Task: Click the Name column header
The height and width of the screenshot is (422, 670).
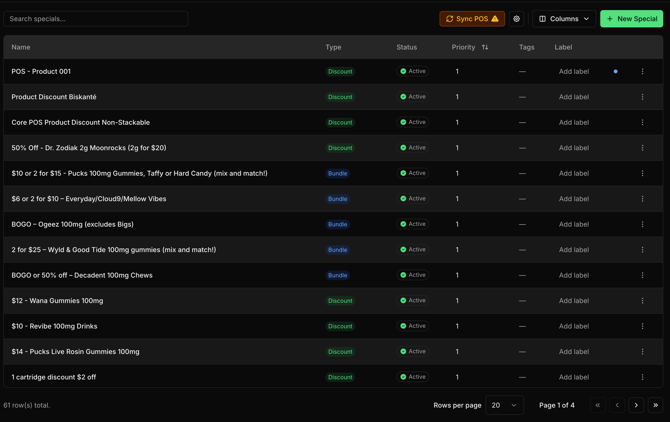Action: (21, 47)
